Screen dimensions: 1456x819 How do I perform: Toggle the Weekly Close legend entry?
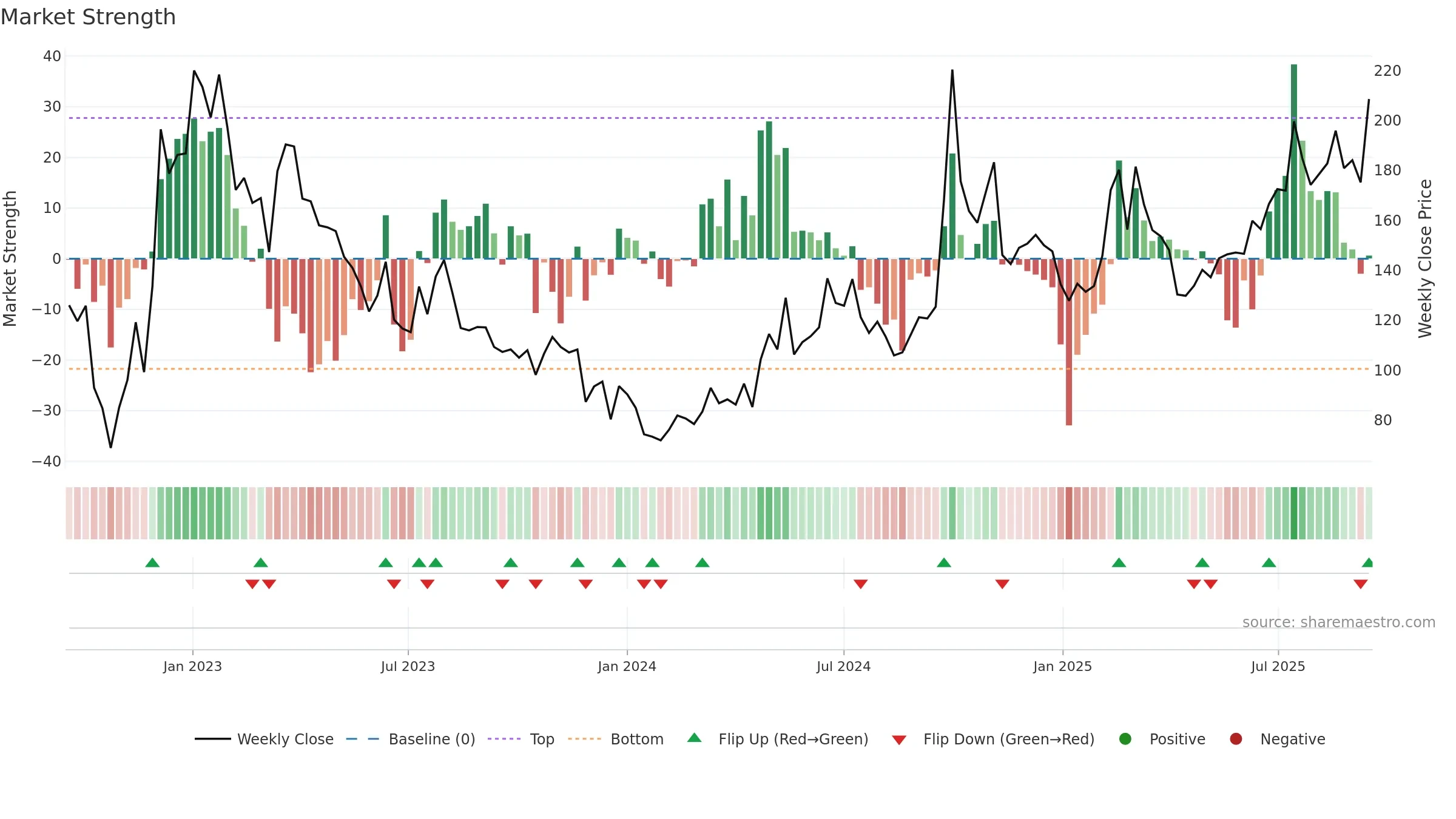pyautogui.click(x=264, y=739)
